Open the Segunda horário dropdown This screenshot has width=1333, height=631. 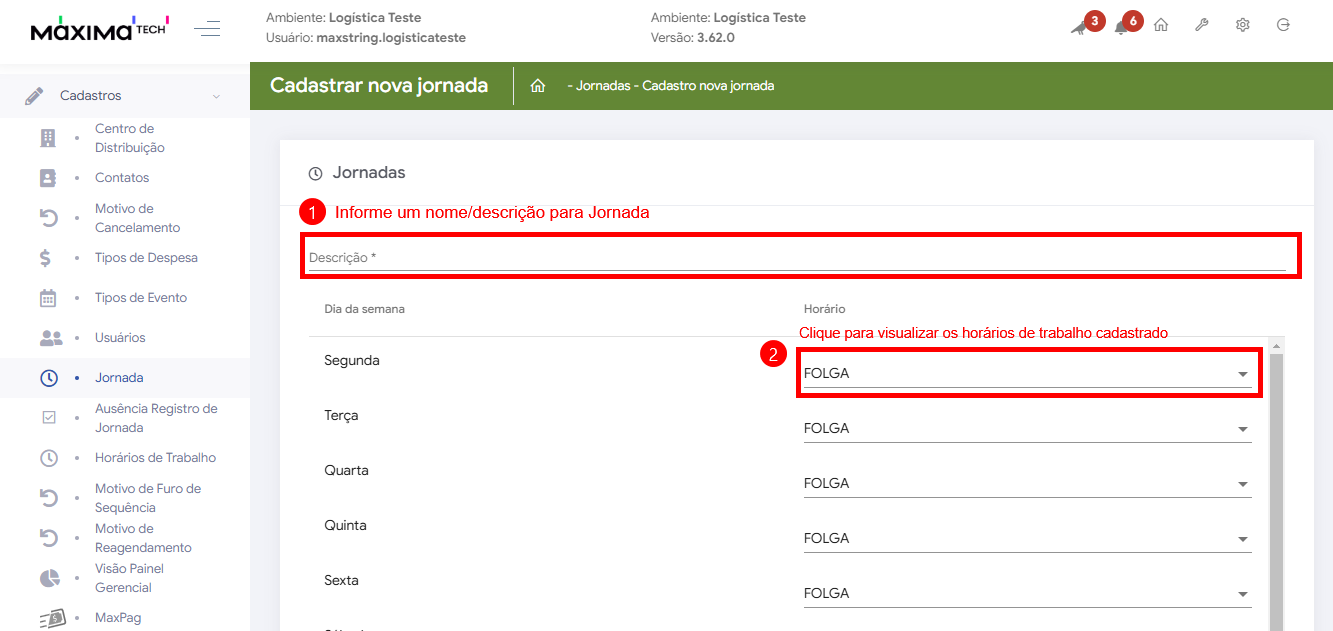coord(1027,374)
